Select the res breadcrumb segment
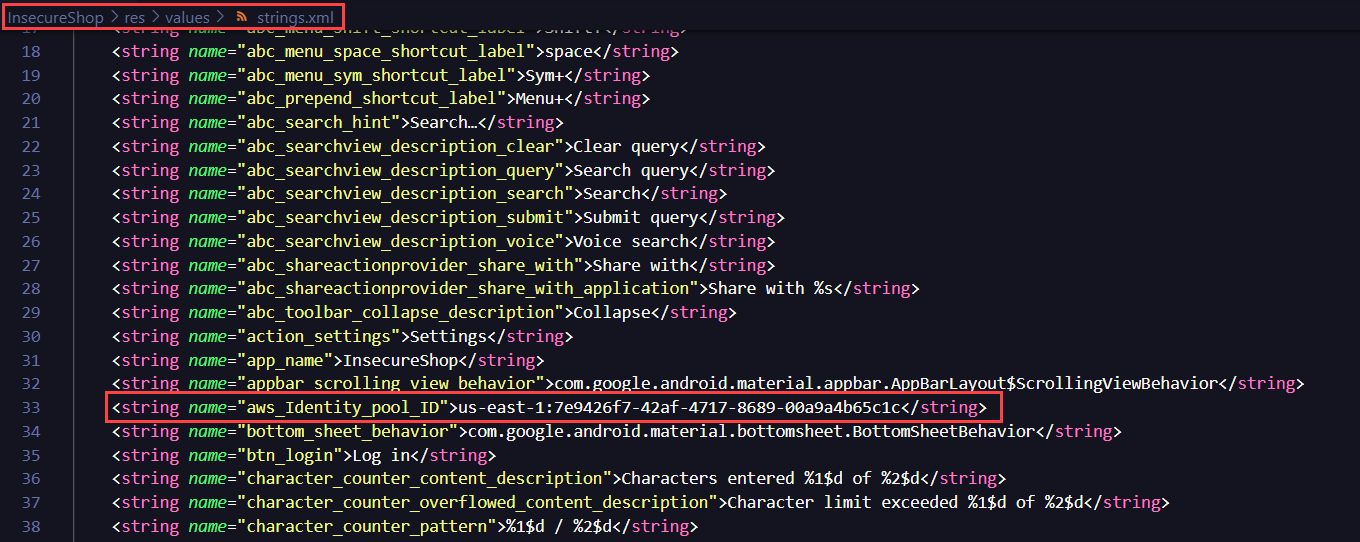Image resolution: width=1360 pixels, height=542 pixels. coord(134,18)
